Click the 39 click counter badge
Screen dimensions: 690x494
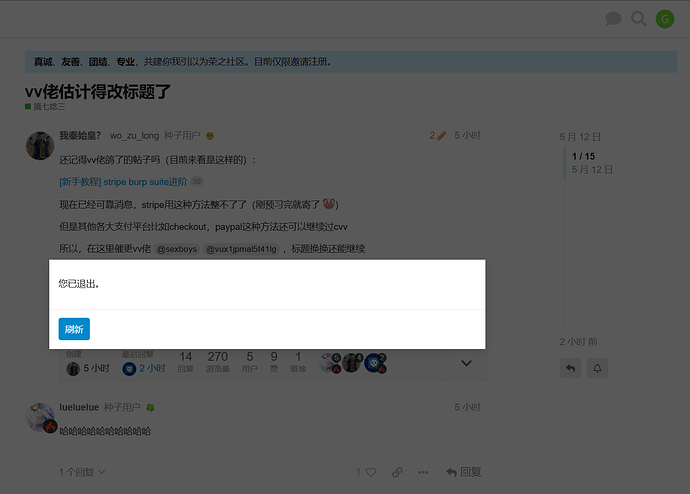196,181
